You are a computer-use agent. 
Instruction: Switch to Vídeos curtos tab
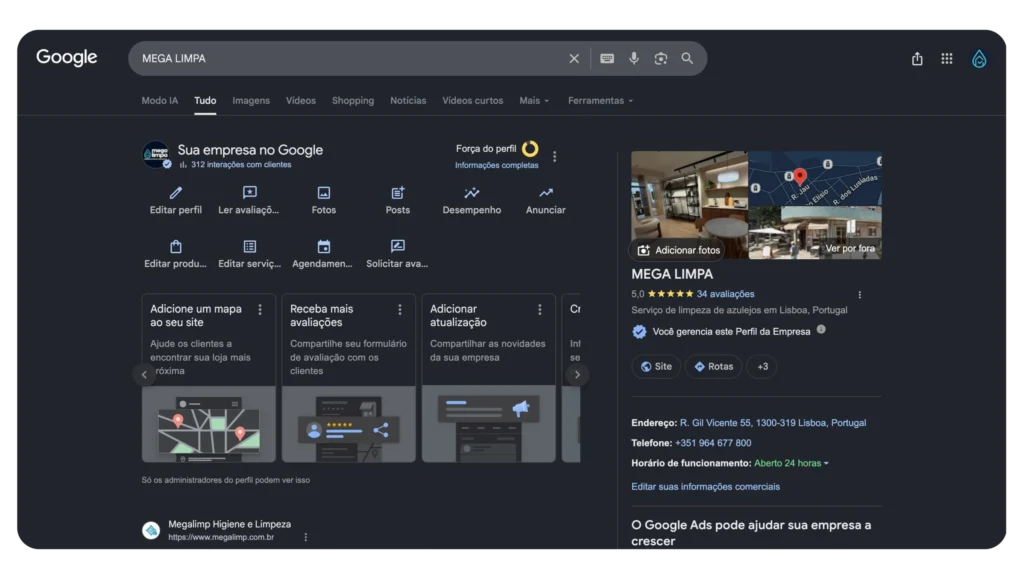(x=472, y=101)
